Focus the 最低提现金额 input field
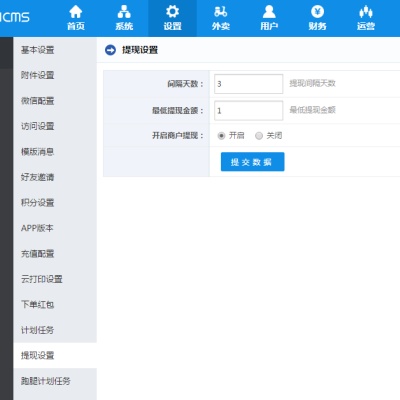400x400 pixels. [x=249, y=110]
